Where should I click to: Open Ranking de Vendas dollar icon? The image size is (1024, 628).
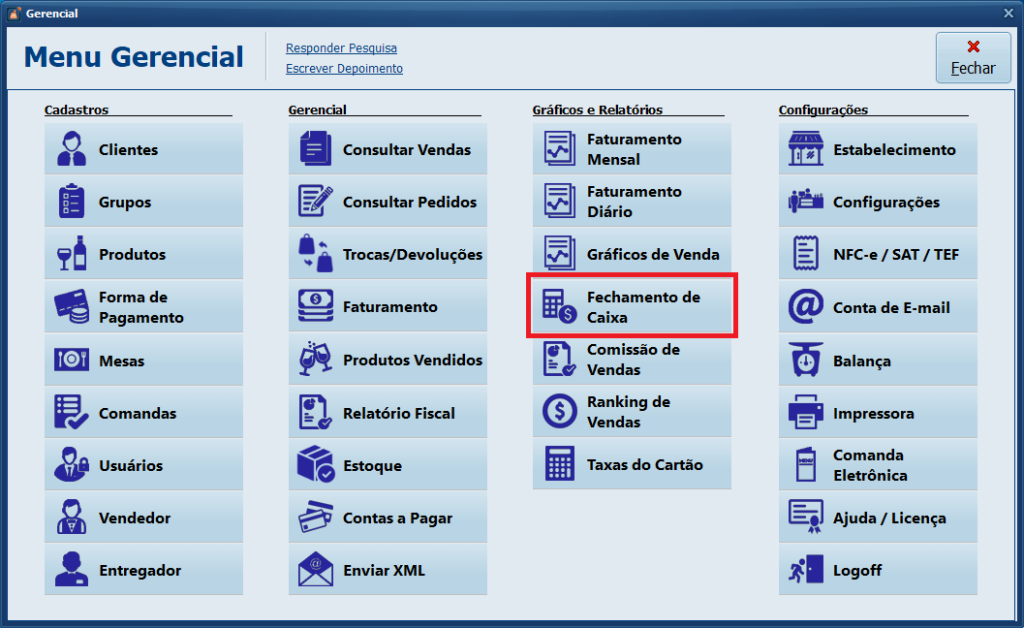(559, 412)
